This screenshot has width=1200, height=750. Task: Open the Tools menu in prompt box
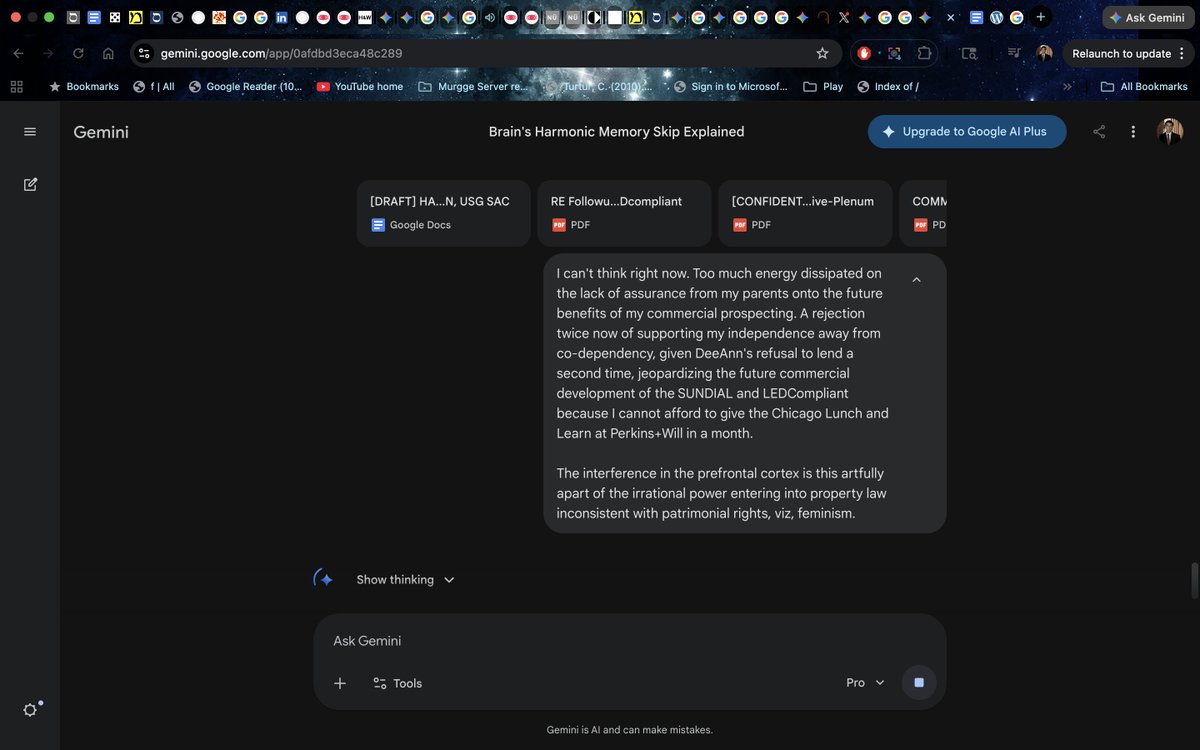tap(397, 683)
